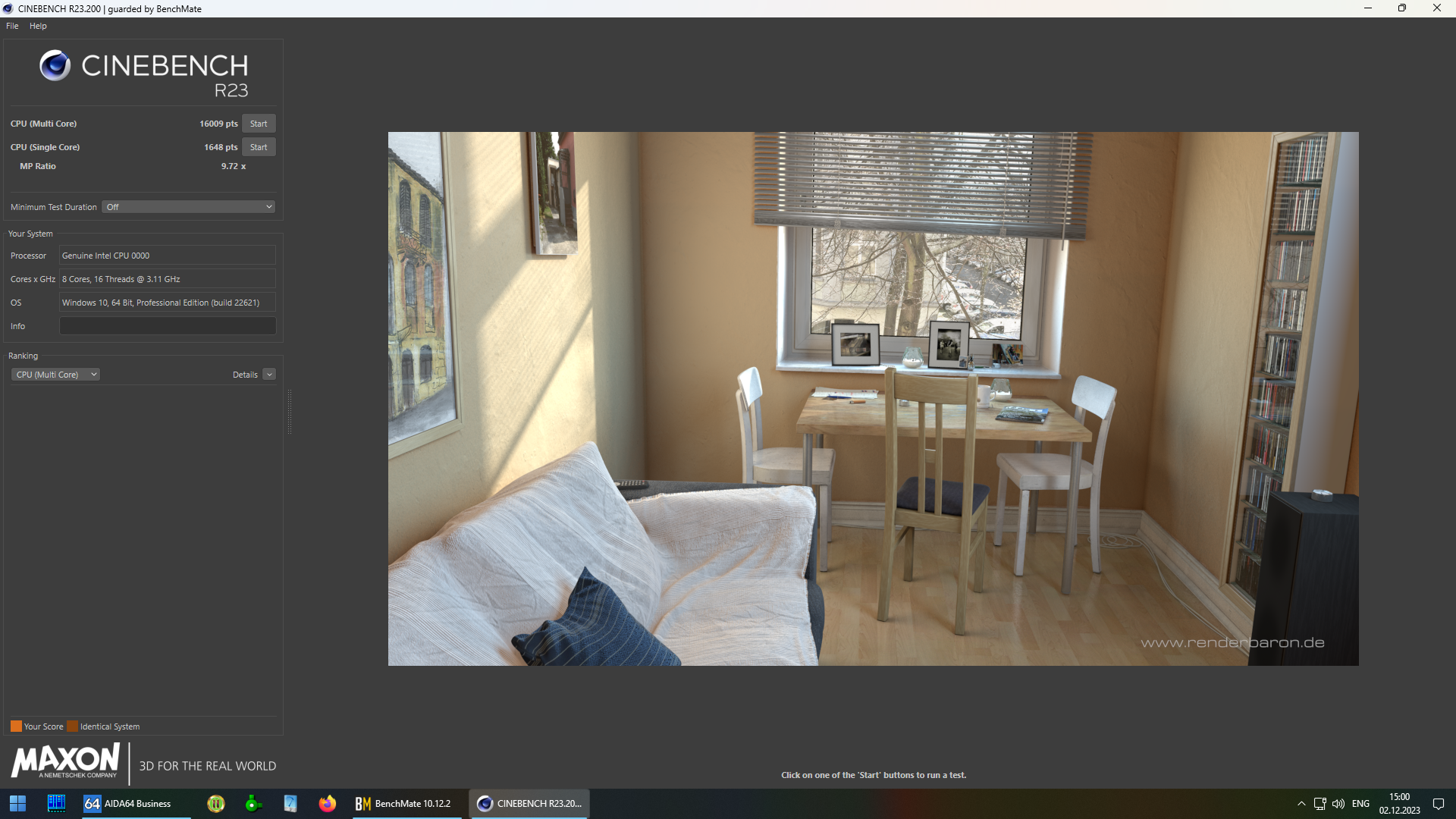Click the status hint about 'Start' buttons
Image resolution: width=1456 pixels, height=819 pixels.
(x=874, y=775)
